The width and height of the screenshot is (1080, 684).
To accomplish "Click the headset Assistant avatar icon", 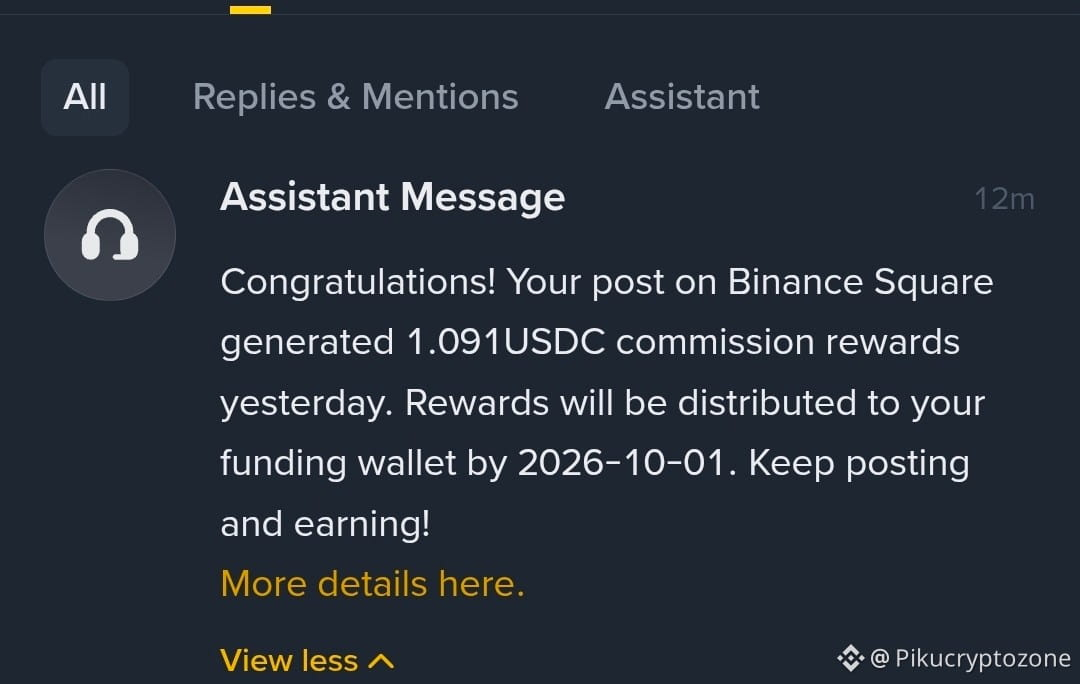I will (110, 235).
